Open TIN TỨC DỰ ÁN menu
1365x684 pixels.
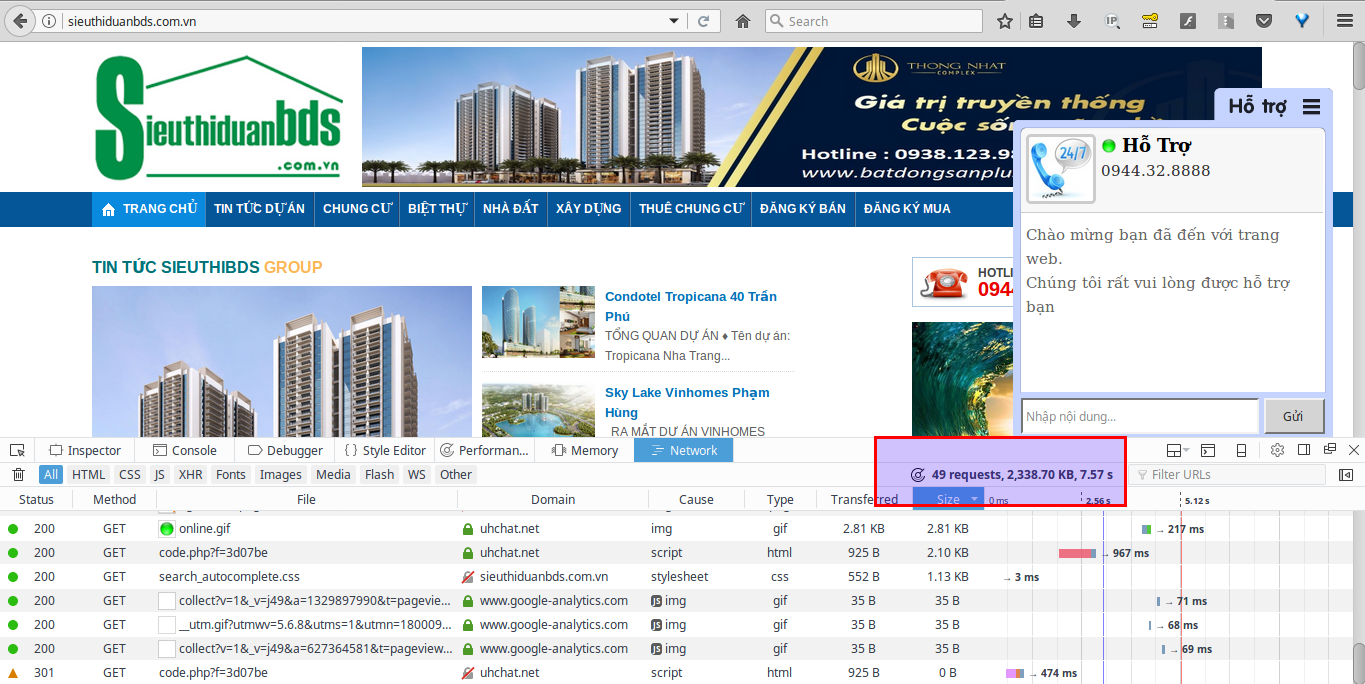pos(259,209)
